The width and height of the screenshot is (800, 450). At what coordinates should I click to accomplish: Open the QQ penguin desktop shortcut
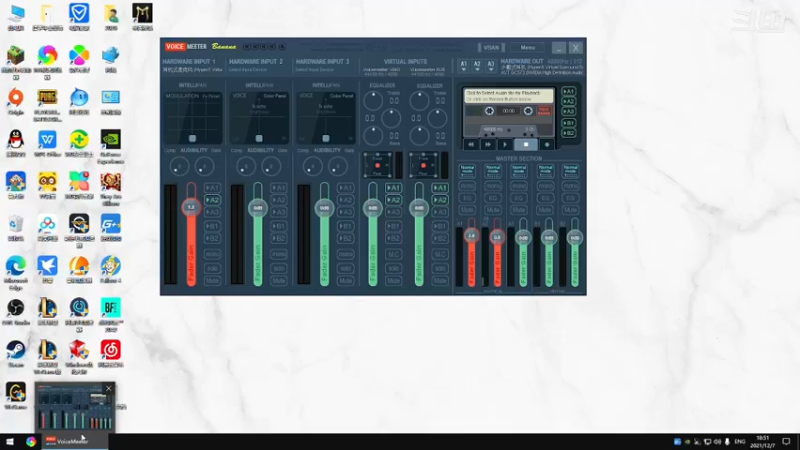16,143
